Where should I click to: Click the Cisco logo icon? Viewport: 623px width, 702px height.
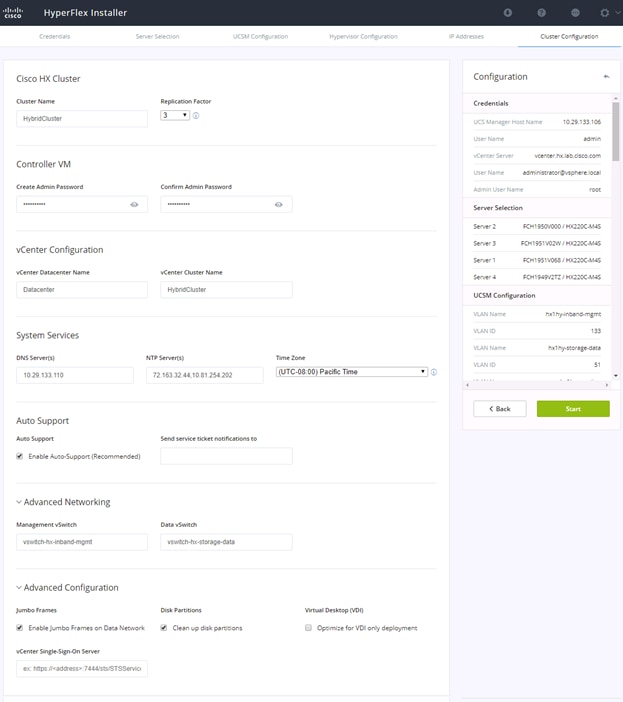click(x=13, y=13)
